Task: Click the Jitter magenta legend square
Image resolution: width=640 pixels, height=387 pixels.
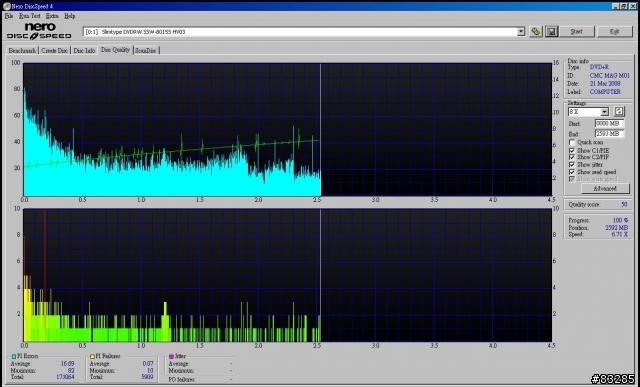Action: (171, 356)
